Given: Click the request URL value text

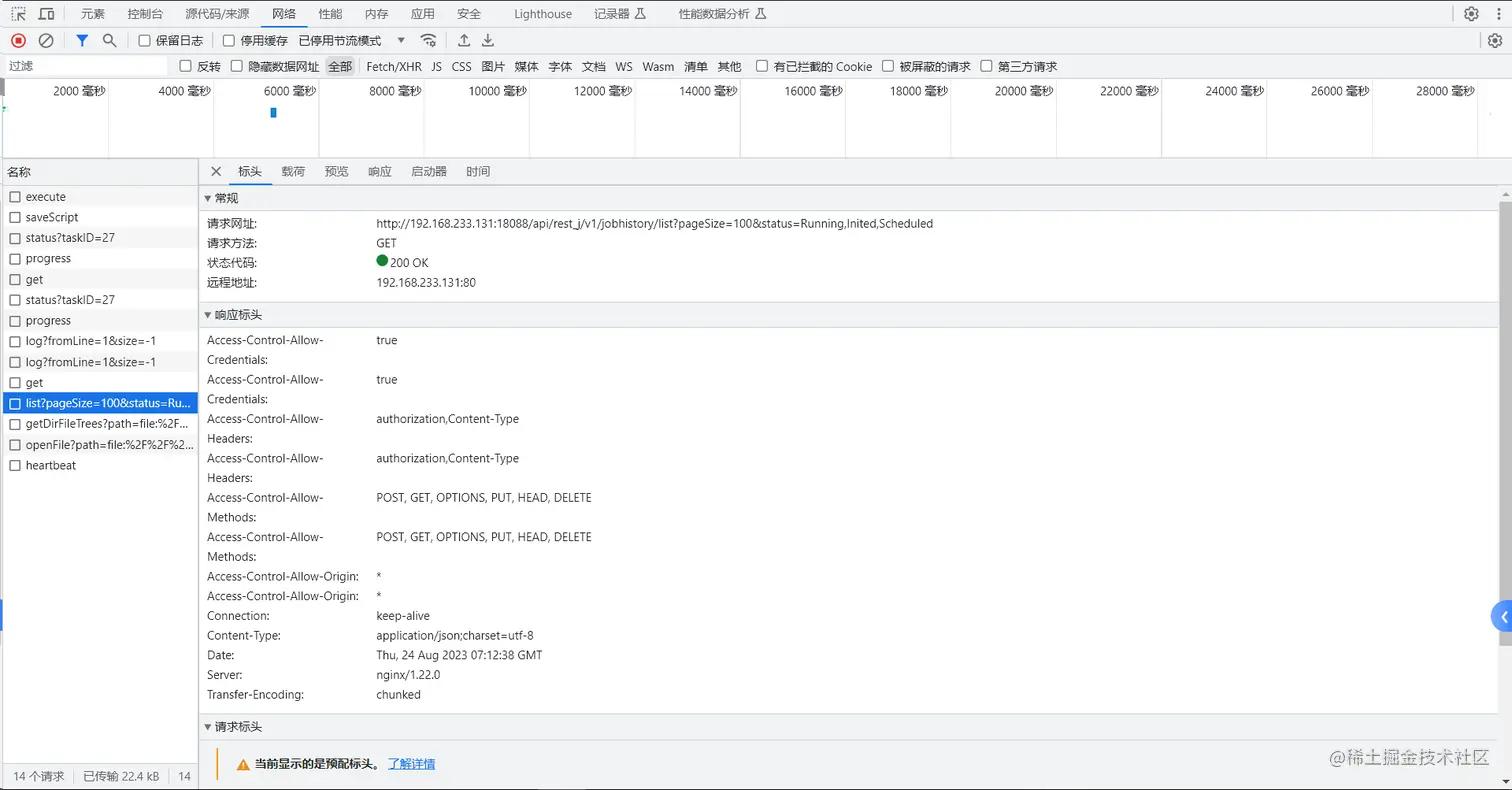Looking at the screenshot, I should (x=654, y=224).
